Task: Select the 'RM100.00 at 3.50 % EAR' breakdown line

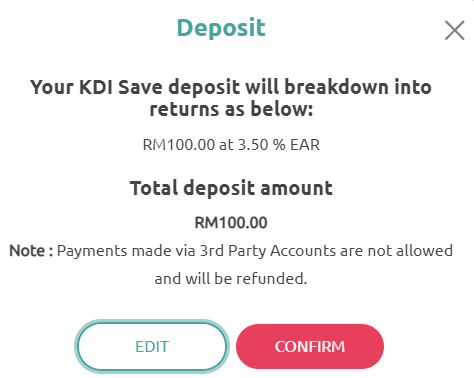Action: click(x=231, y=145)
